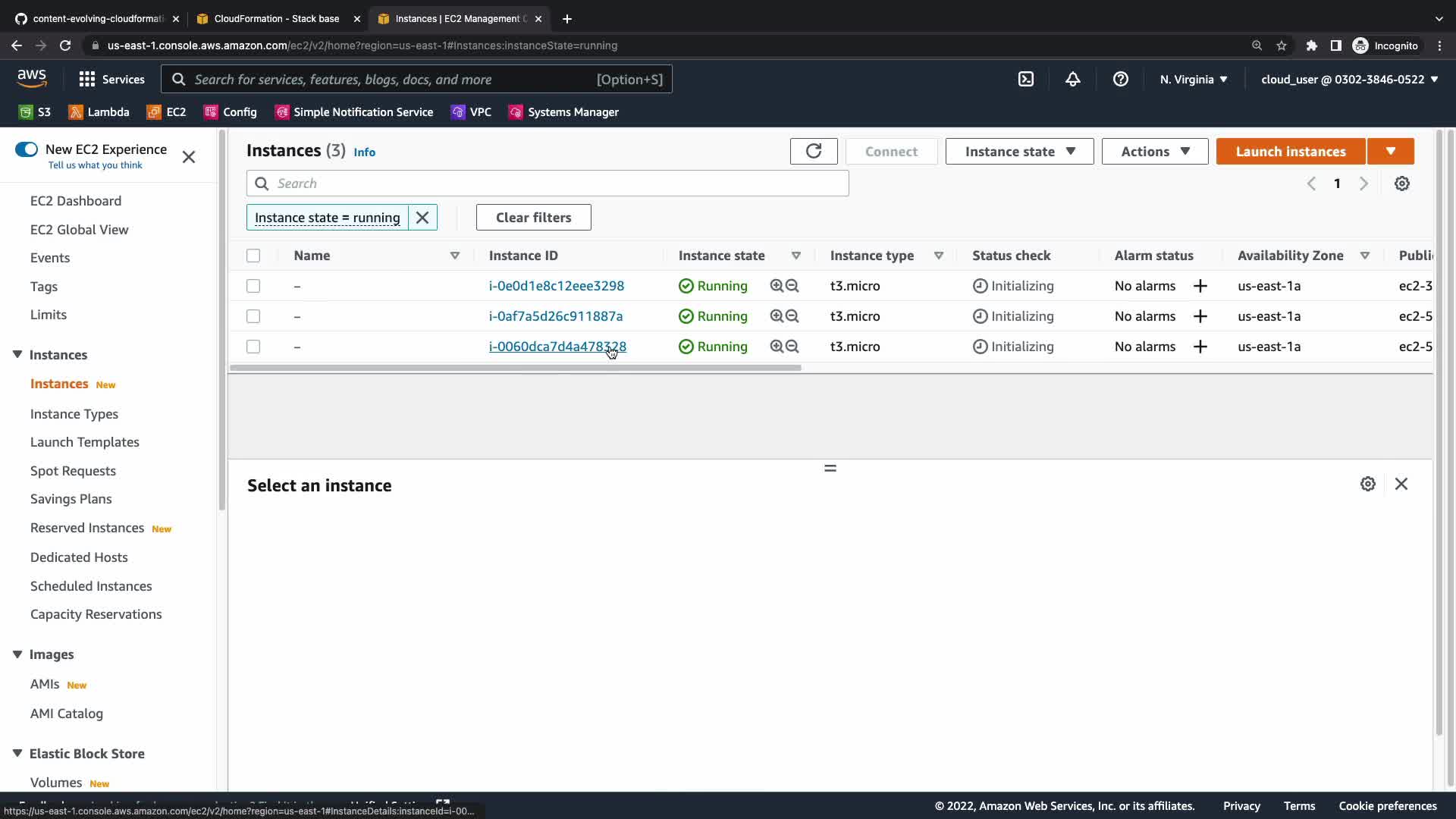Check the box for instance i-0e0d1e8c12eee3298

pyautogui.click(x=253, y=286)
